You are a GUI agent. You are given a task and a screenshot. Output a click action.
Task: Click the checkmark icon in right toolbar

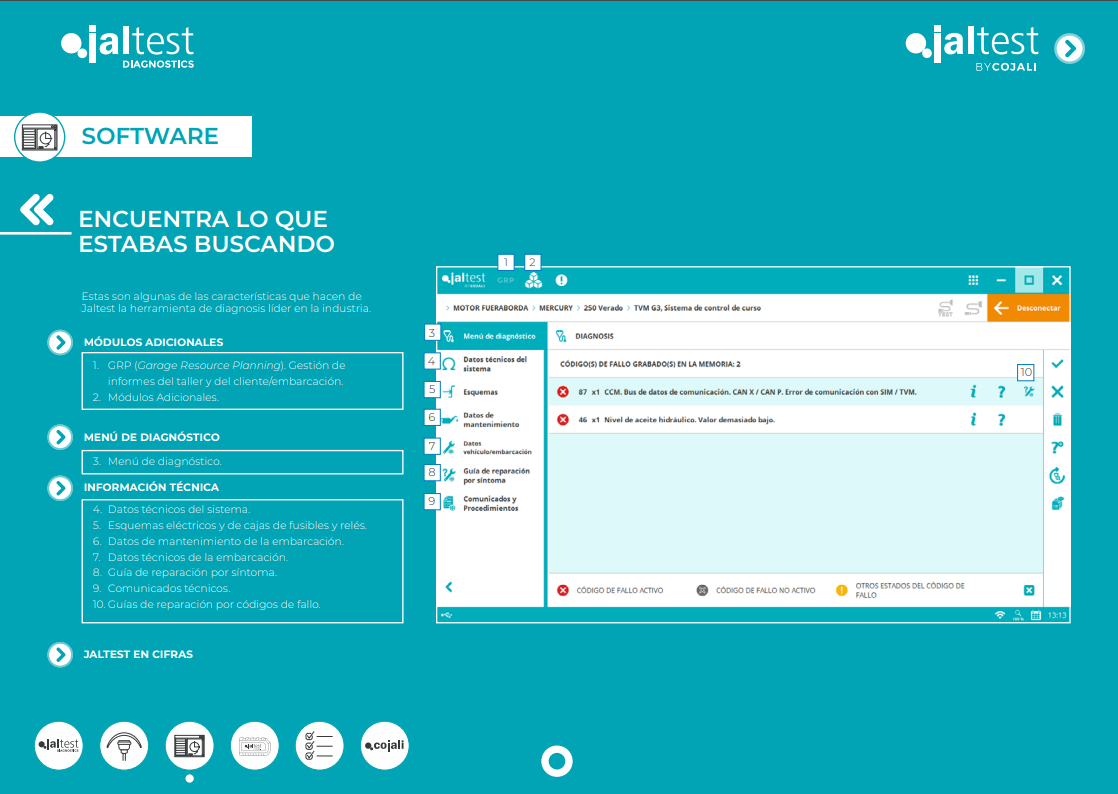[x=1057, y=364]
